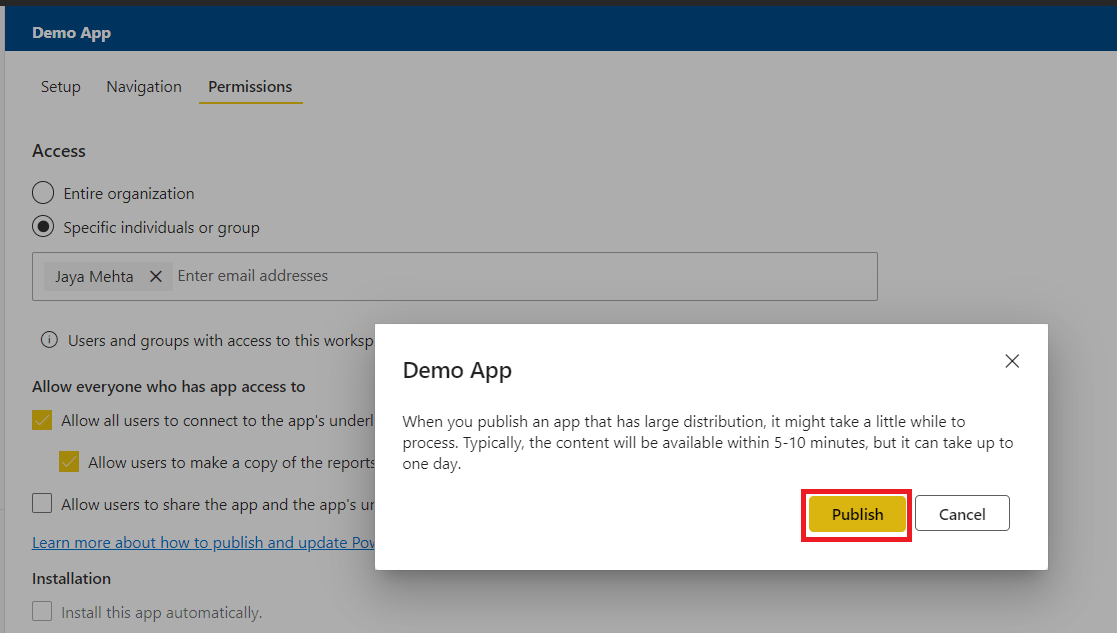Select the Permissions tab

(x=250, y=87)
